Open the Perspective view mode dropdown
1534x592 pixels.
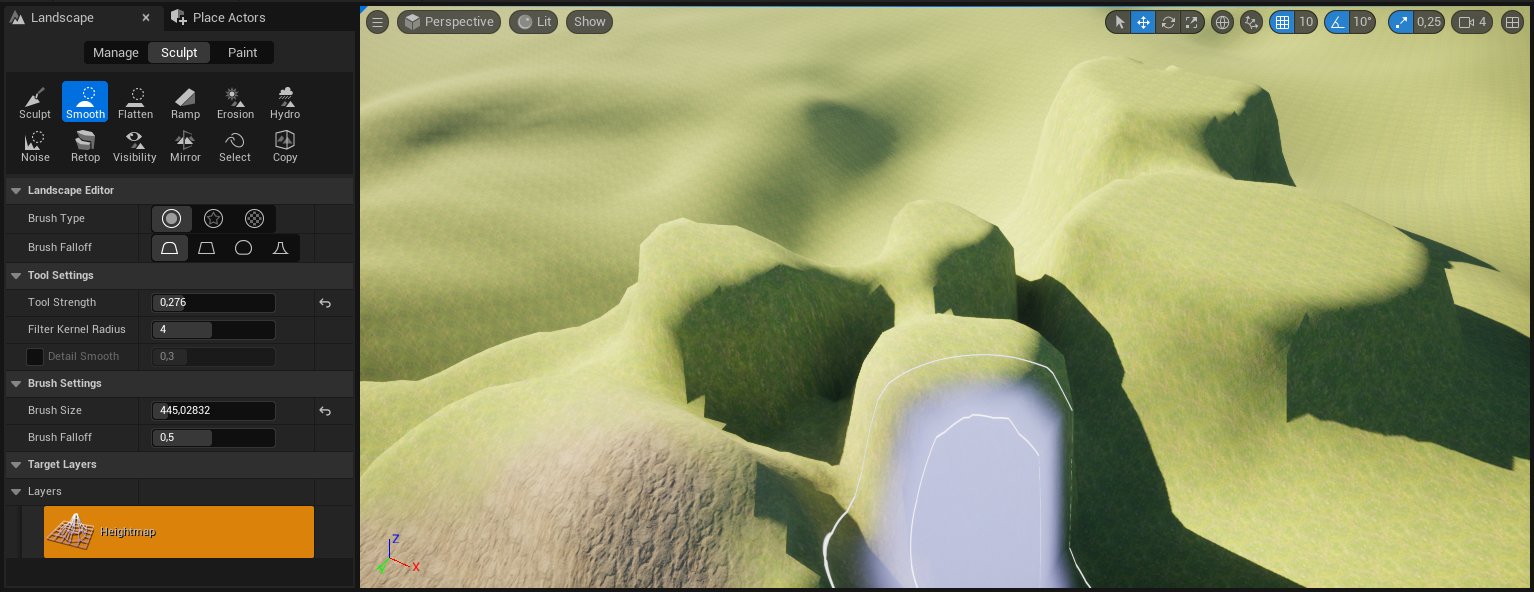pyautogui.click(x=447, y=22)
